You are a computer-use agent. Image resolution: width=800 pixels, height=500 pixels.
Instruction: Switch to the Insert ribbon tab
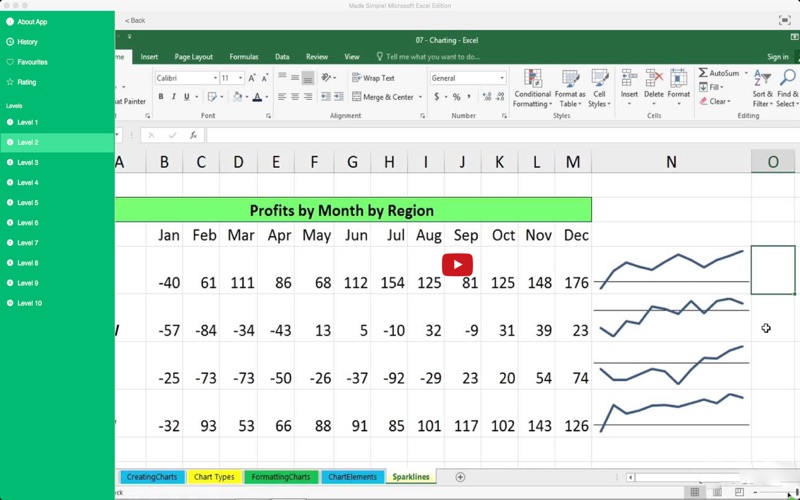[149, 57]
